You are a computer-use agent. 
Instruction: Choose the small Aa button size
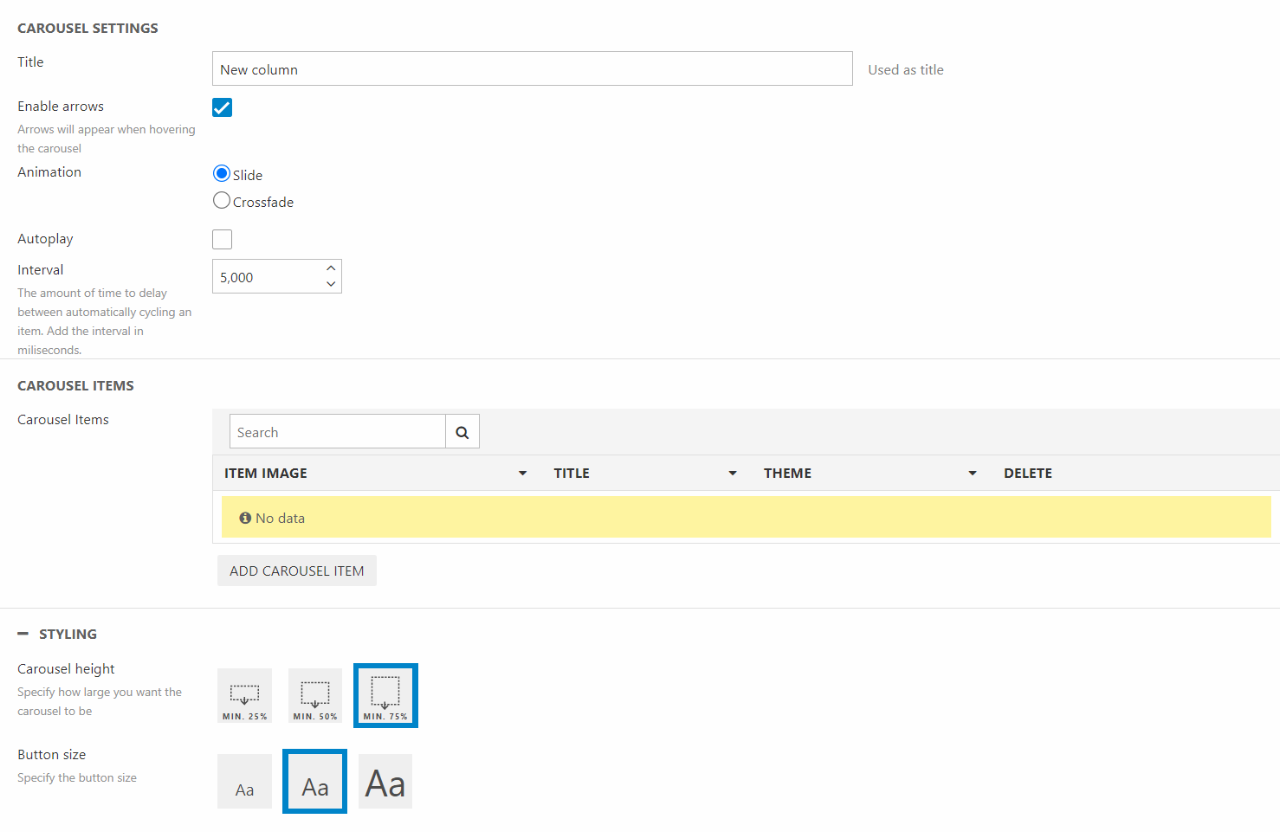click(245, 782)
